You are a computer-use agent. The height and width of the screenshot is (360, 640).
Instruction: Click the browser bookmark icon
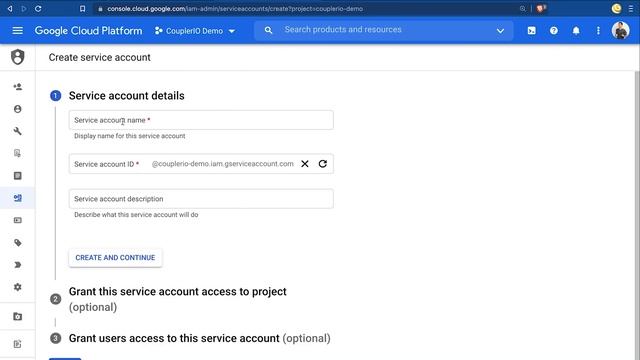click(82, 9)
